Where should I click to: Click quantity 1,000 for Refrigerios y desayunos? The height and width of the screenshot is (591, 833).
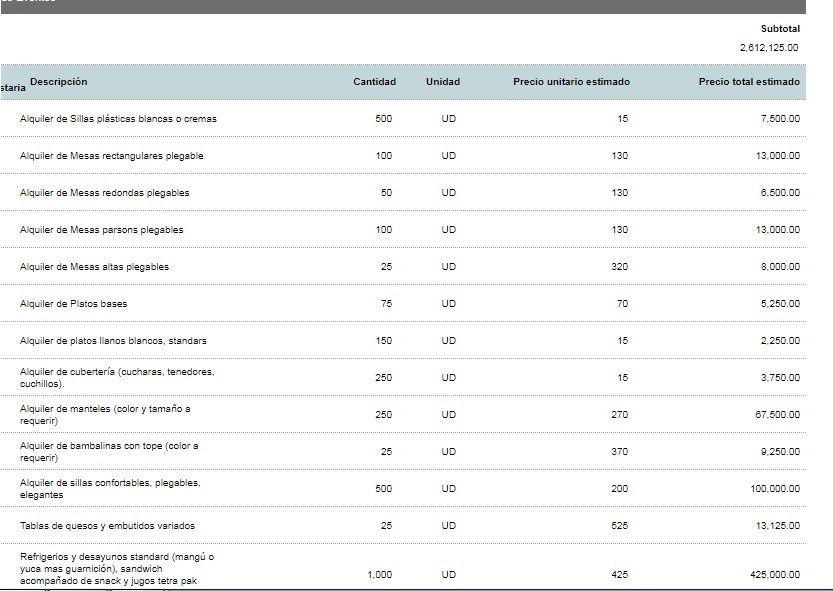(x=379, y=575)
